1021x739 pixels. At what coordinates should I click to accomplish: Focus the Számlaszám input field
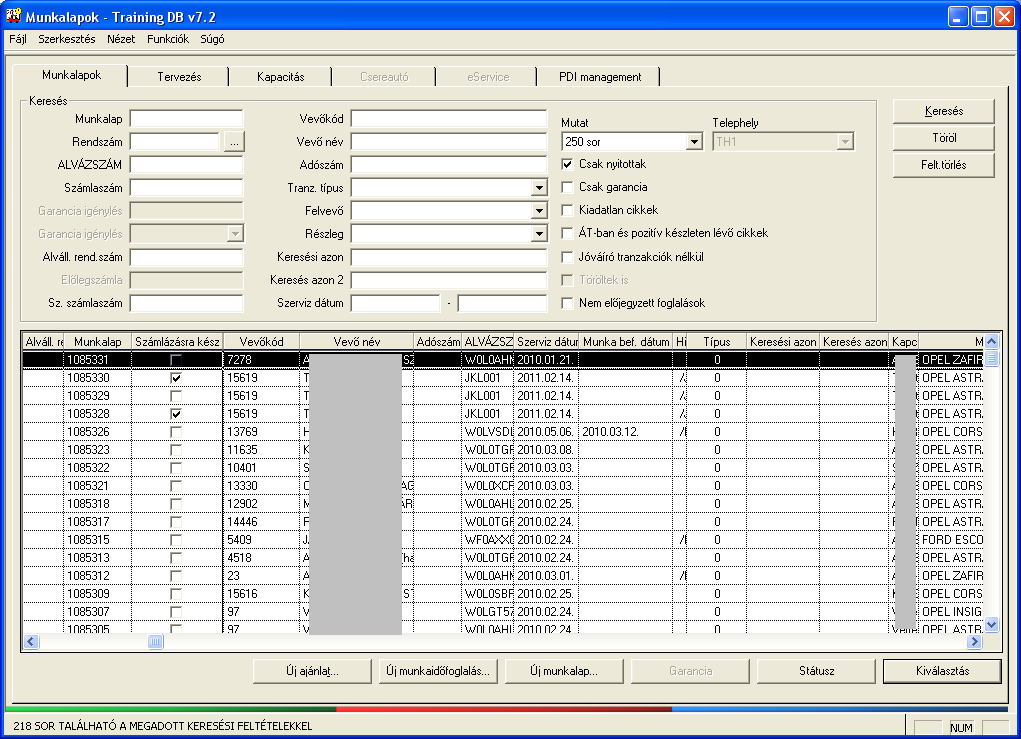[x=186, y=188]
